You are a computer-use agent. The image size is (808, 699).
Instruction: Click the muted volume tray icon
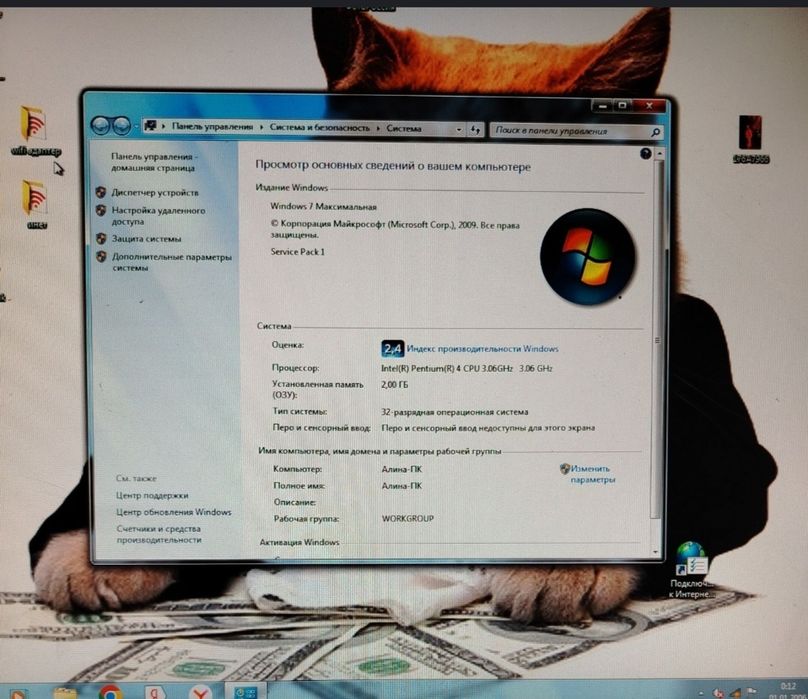718,693
